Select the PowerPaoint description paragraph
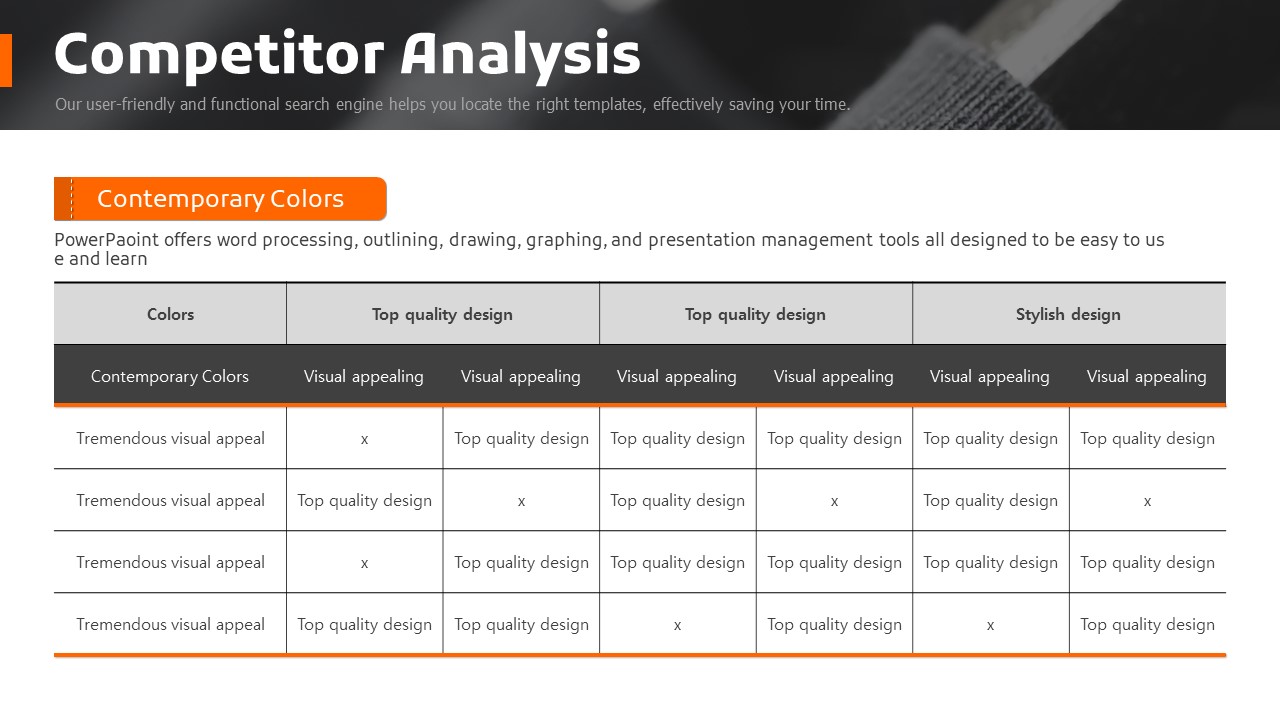The height and width of the screenshot is (720, 1280). click(608, 249)
